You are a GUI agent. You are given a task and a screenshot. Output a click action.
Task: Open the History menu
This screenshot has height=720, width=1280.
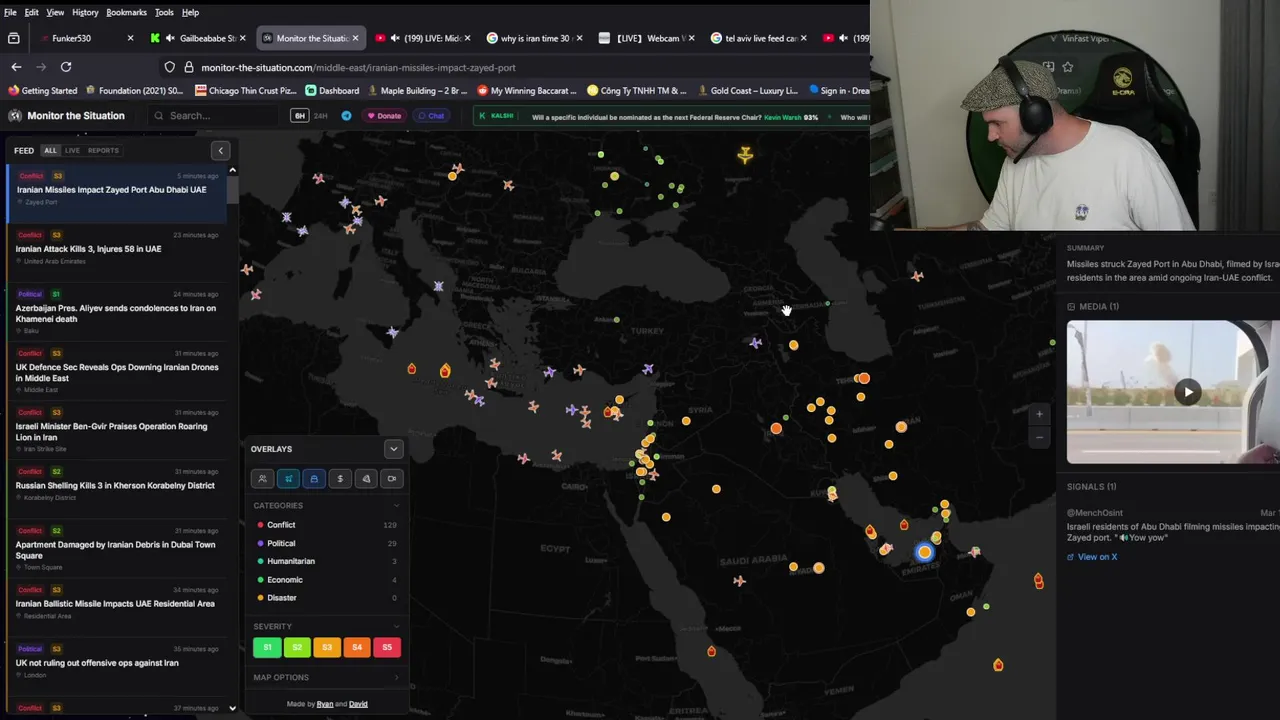[85, 12]
